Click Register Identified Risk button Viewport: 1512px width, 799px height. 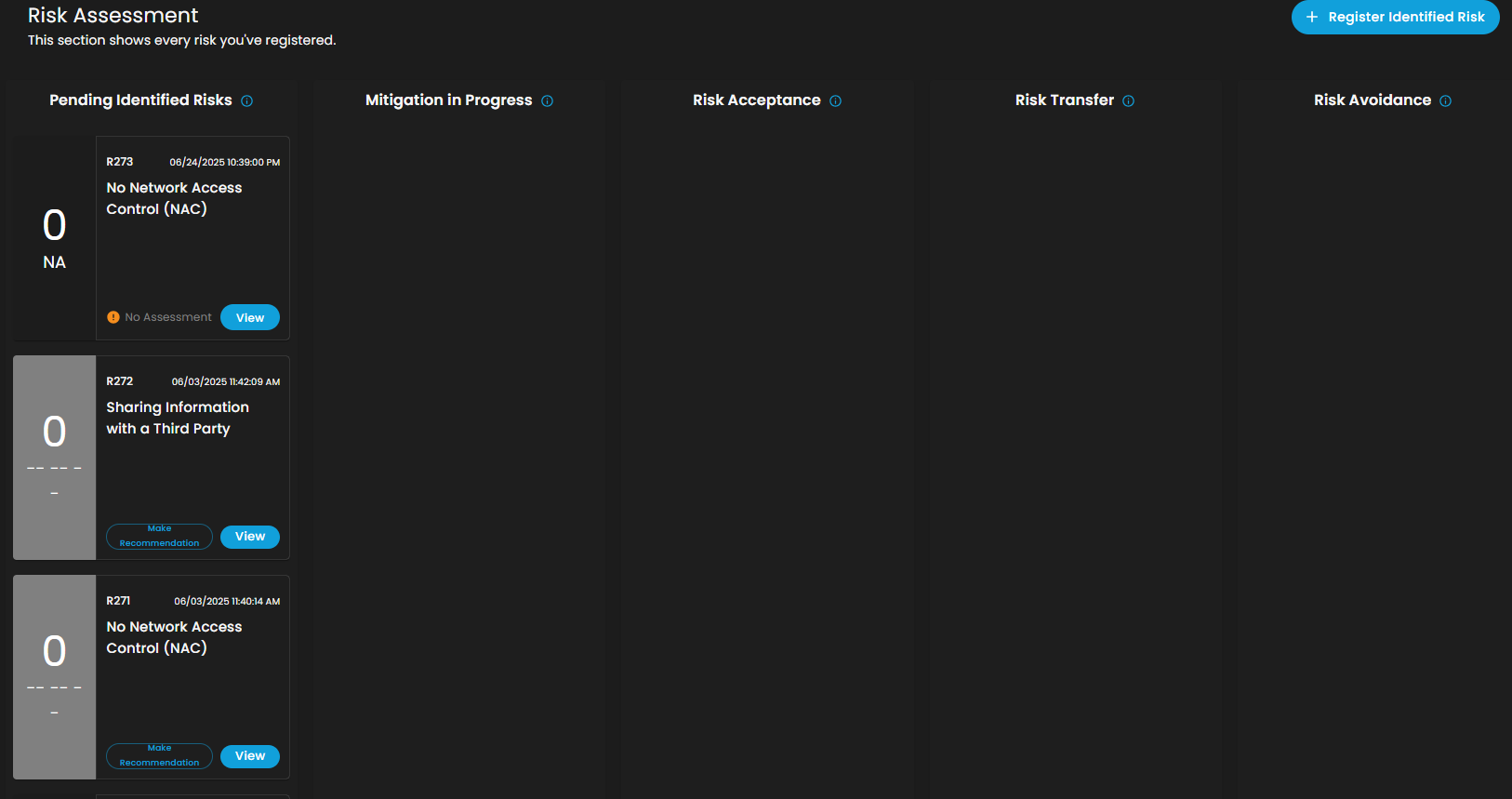point(1395,17)
